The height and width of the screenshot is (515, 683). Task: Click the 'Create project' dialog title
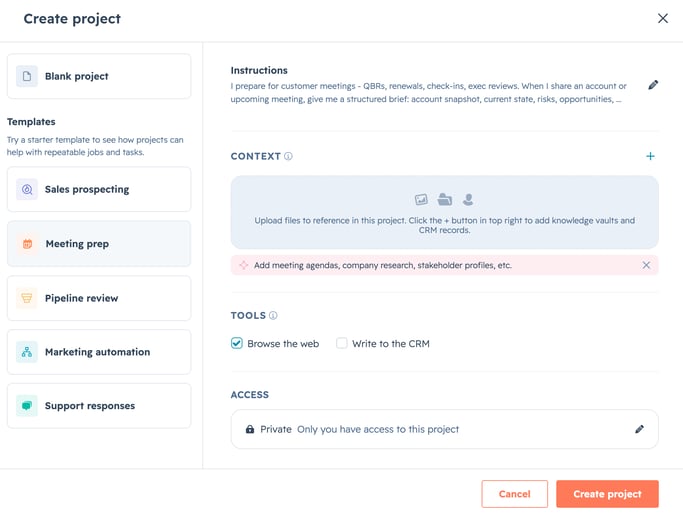coord(72,19)
